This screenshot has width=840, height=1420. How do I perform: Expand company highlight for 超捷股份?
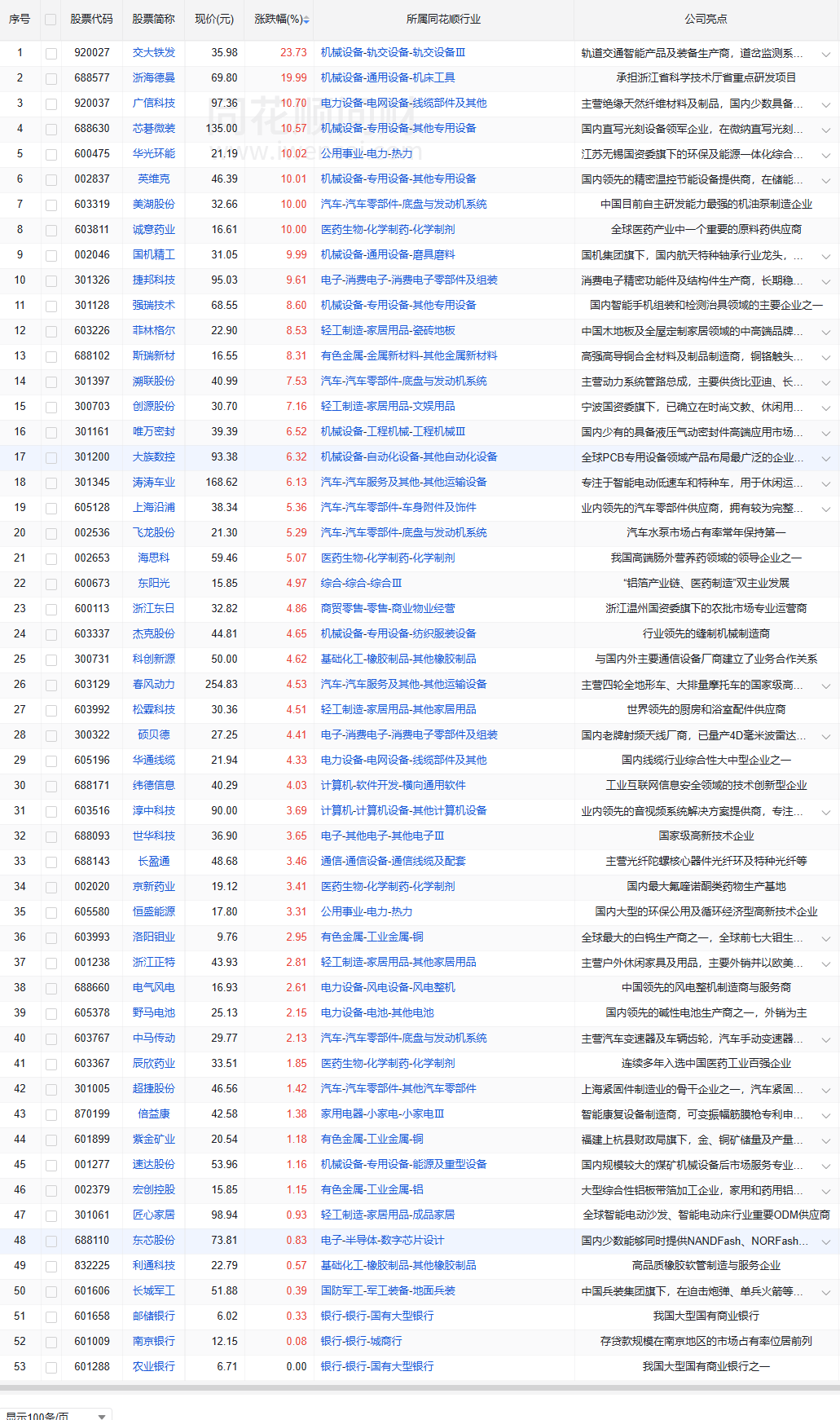pos(825,1091)
